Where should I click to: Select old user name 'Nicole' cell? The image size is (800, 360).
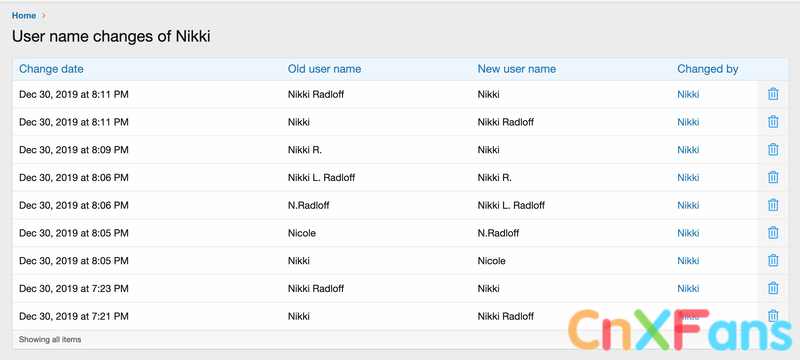click(302, 233)
